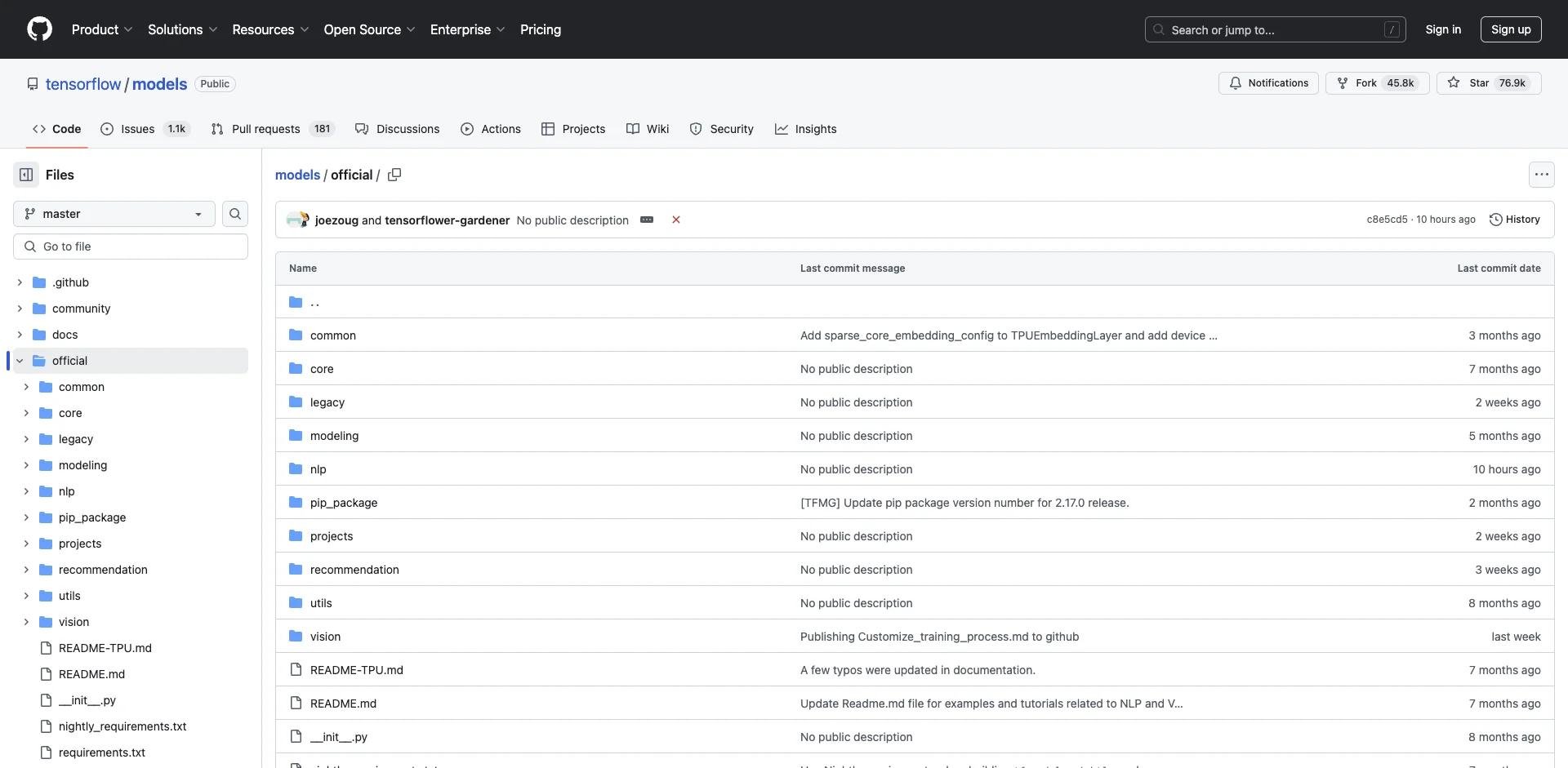Expand pip_package folder in sidebar tree

[x=26, y=517]
